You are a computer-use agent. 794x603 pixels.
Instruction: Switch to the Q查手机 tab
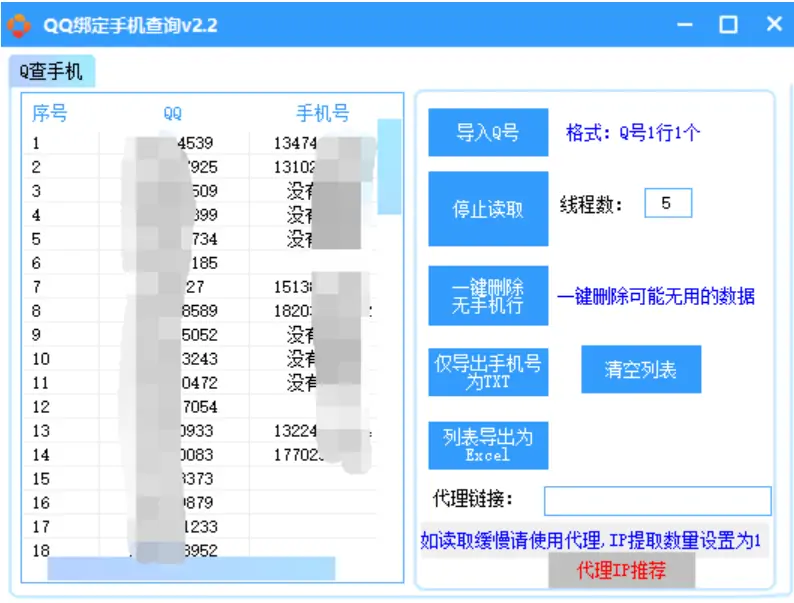click(51, 71)
